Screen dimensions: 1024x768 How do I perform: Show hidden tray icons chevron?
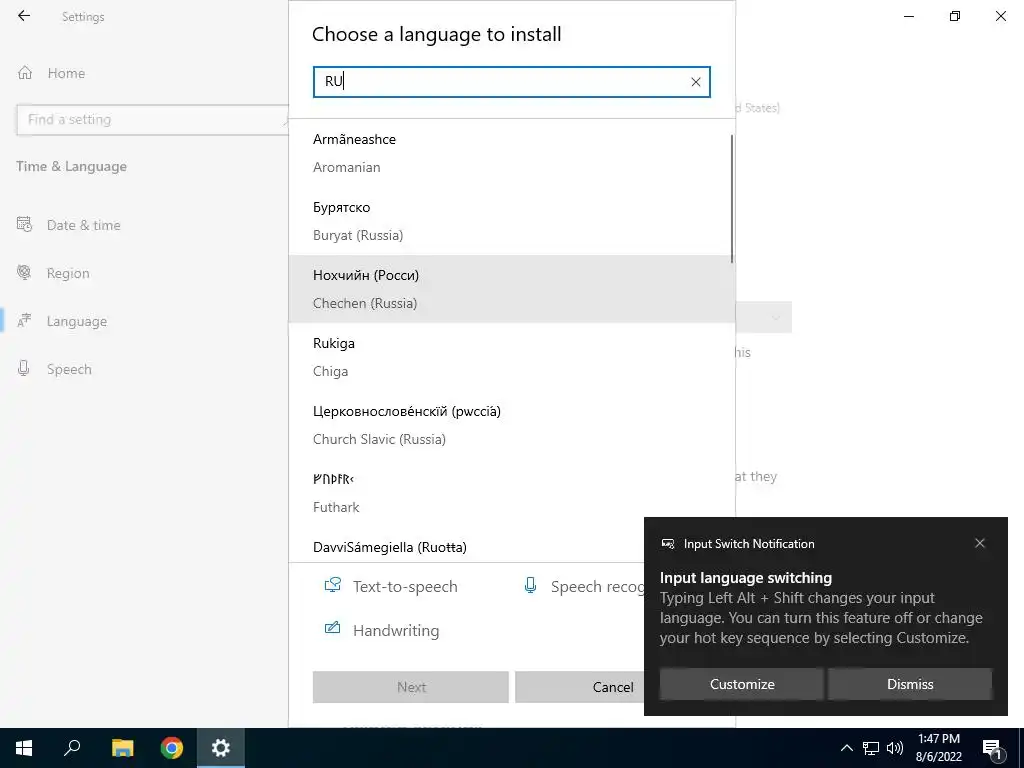tap(846, 748)
